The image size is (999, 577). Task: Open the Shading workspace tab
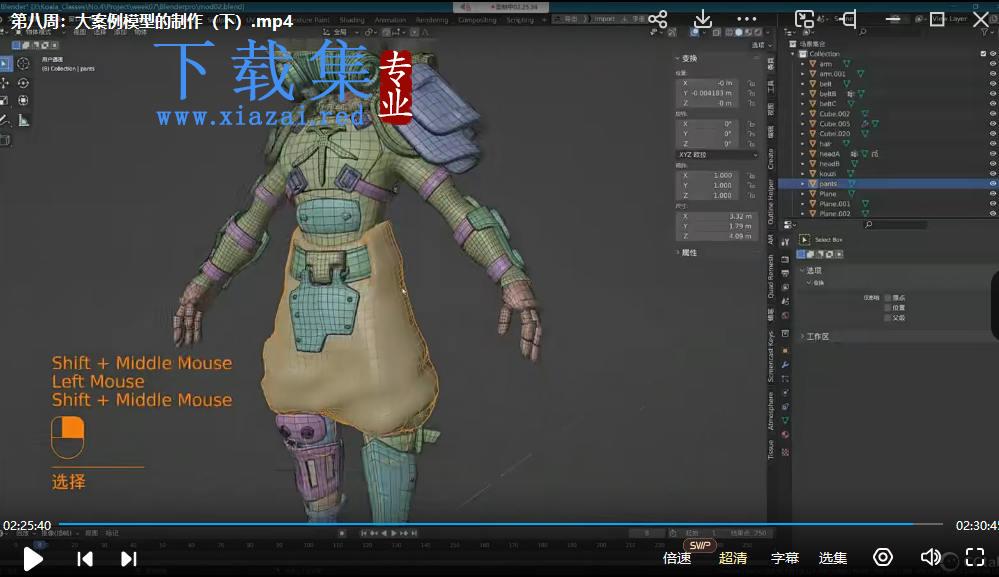pyautogui.click(x=352, y=20)
